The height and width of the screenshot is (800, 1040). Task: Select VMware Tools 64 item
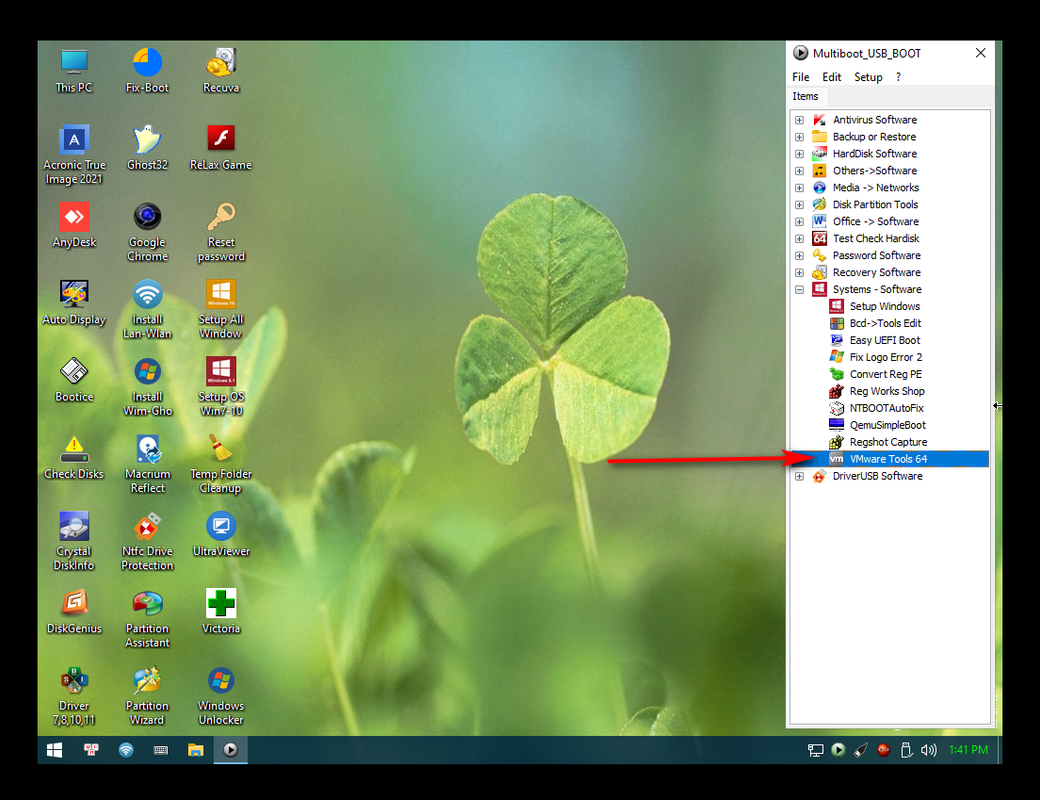coord(888,459)
